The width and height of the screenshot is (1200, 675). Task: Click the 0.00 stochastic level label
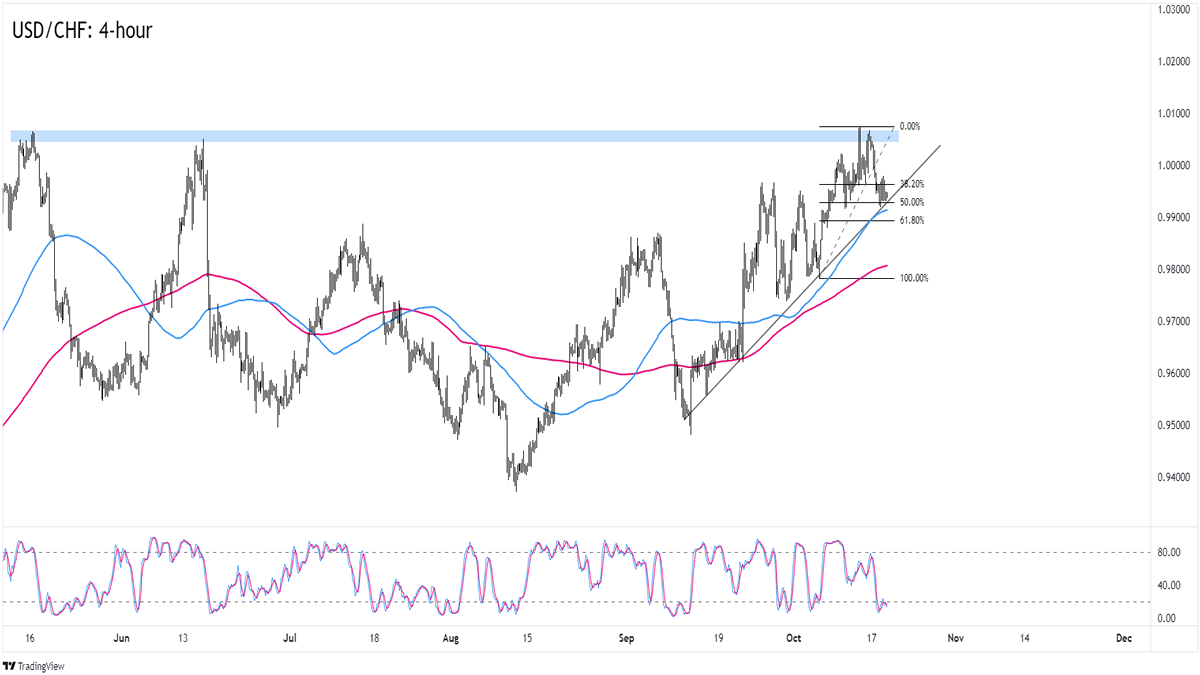(x=1169, y=618)
